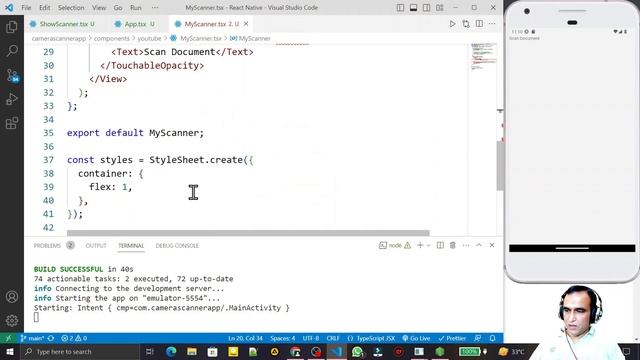Click the Ln 20, Col 34 cursor position

245,338
